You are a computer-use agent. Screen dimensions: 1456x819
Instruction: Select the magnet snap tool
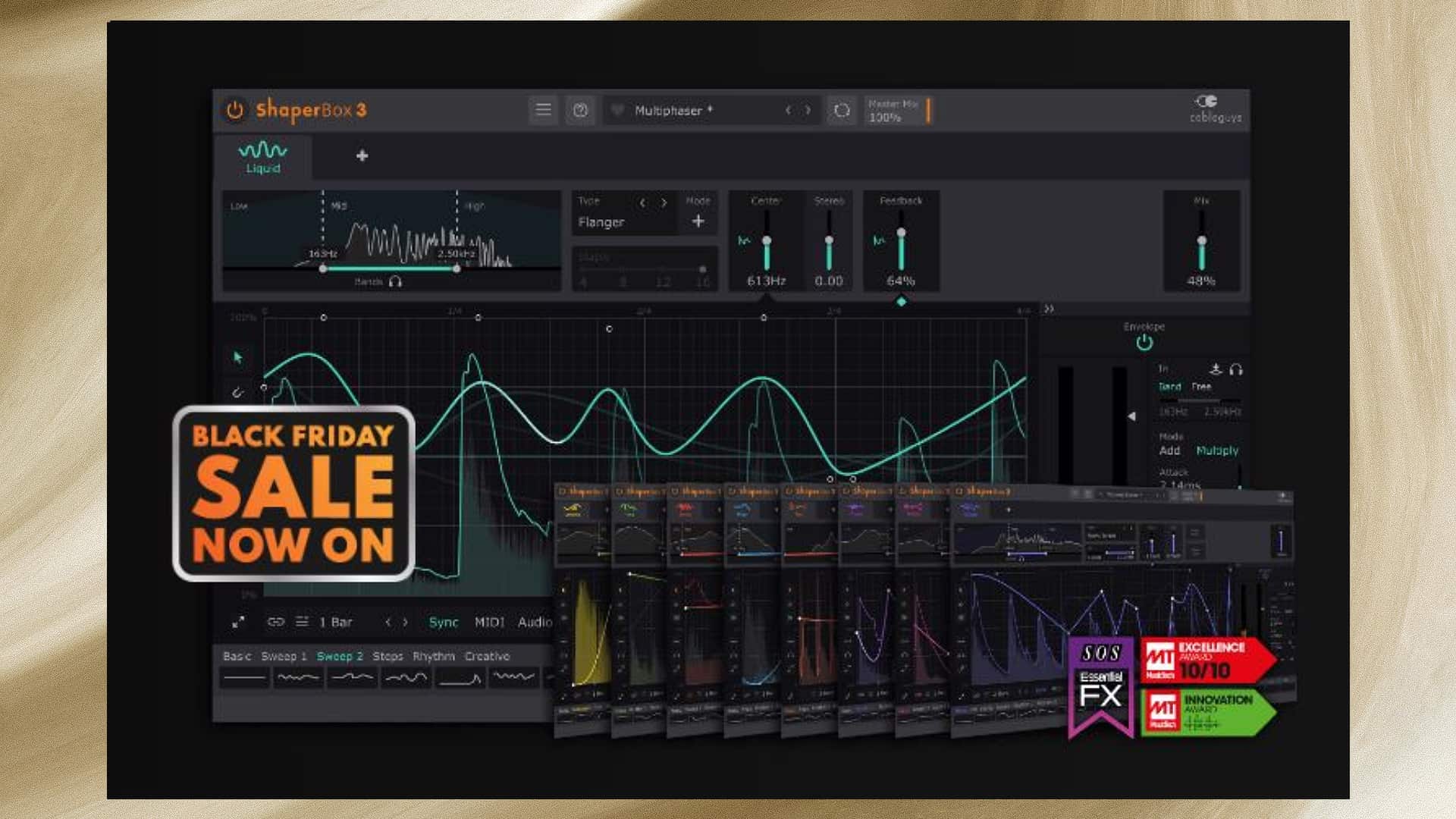click(x=237, y=392)
